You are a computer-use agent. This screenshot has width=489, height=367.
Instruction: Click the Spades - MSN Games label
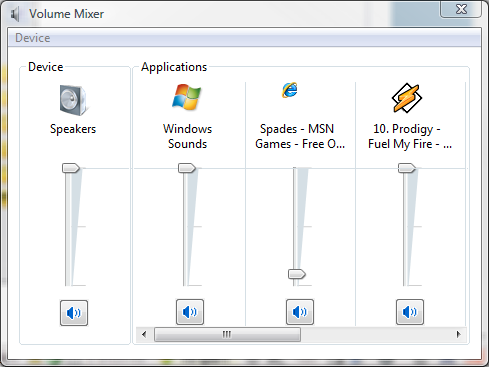[x=300, y=136]
